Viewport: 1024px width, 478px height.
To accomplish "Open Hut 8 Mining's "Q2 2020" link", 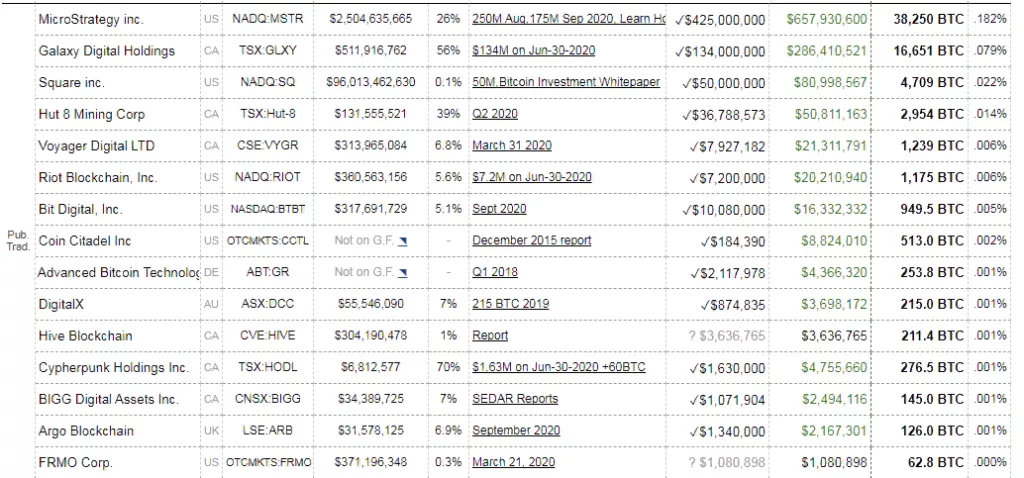I will point(495,114).
